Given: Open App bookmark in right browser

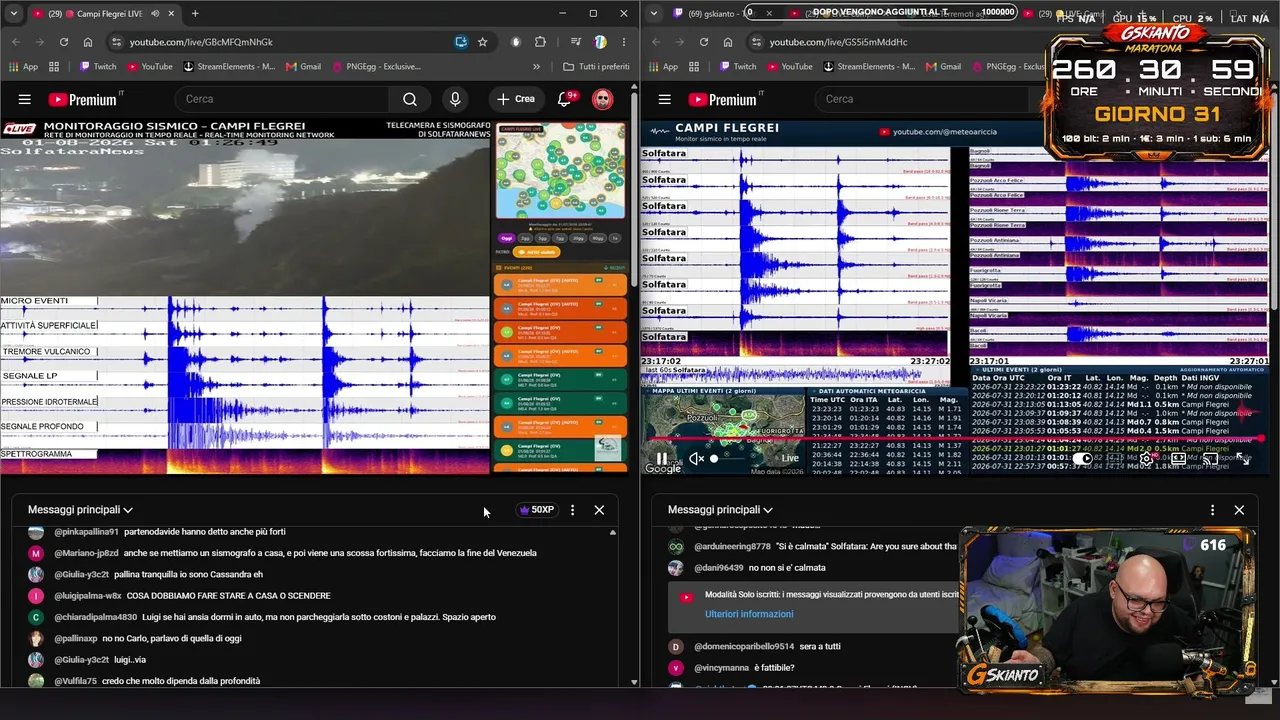Looking at the screenshot, I should pyautogui.click(x=662, y=67).
